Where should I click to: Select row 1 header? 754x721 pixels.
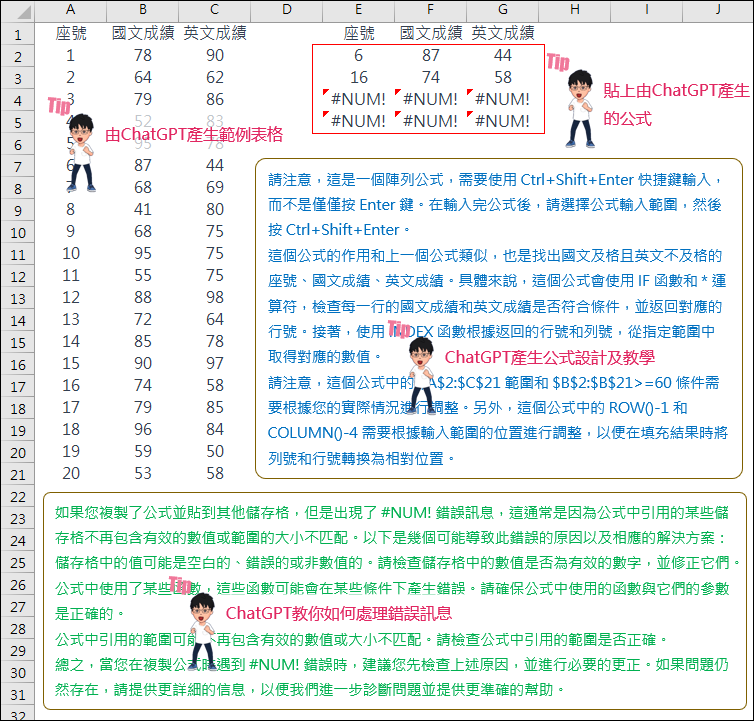[x=18, y=35]
